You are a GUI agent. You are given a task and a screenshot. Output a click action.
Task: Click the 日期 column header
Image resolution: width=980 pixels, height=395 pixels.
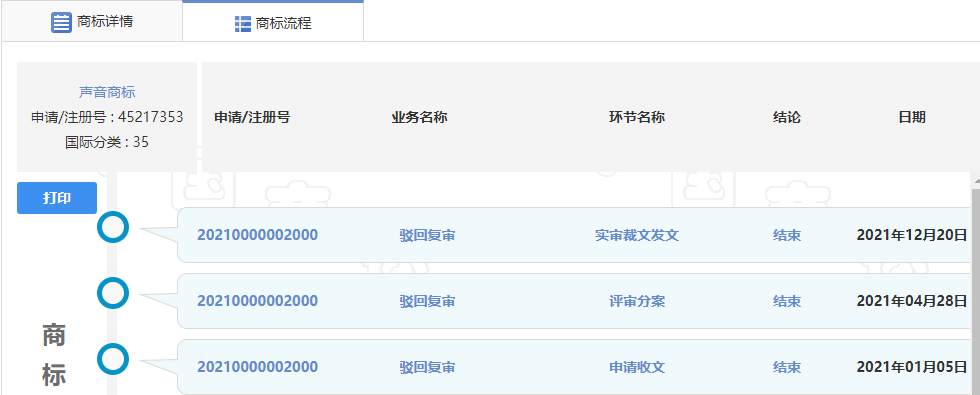[x=912, y=118]
